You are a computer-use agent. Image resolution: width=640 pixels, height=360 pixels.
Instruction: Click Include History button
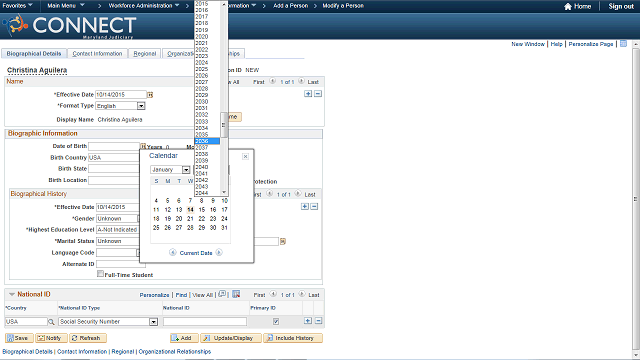(293, 338)
